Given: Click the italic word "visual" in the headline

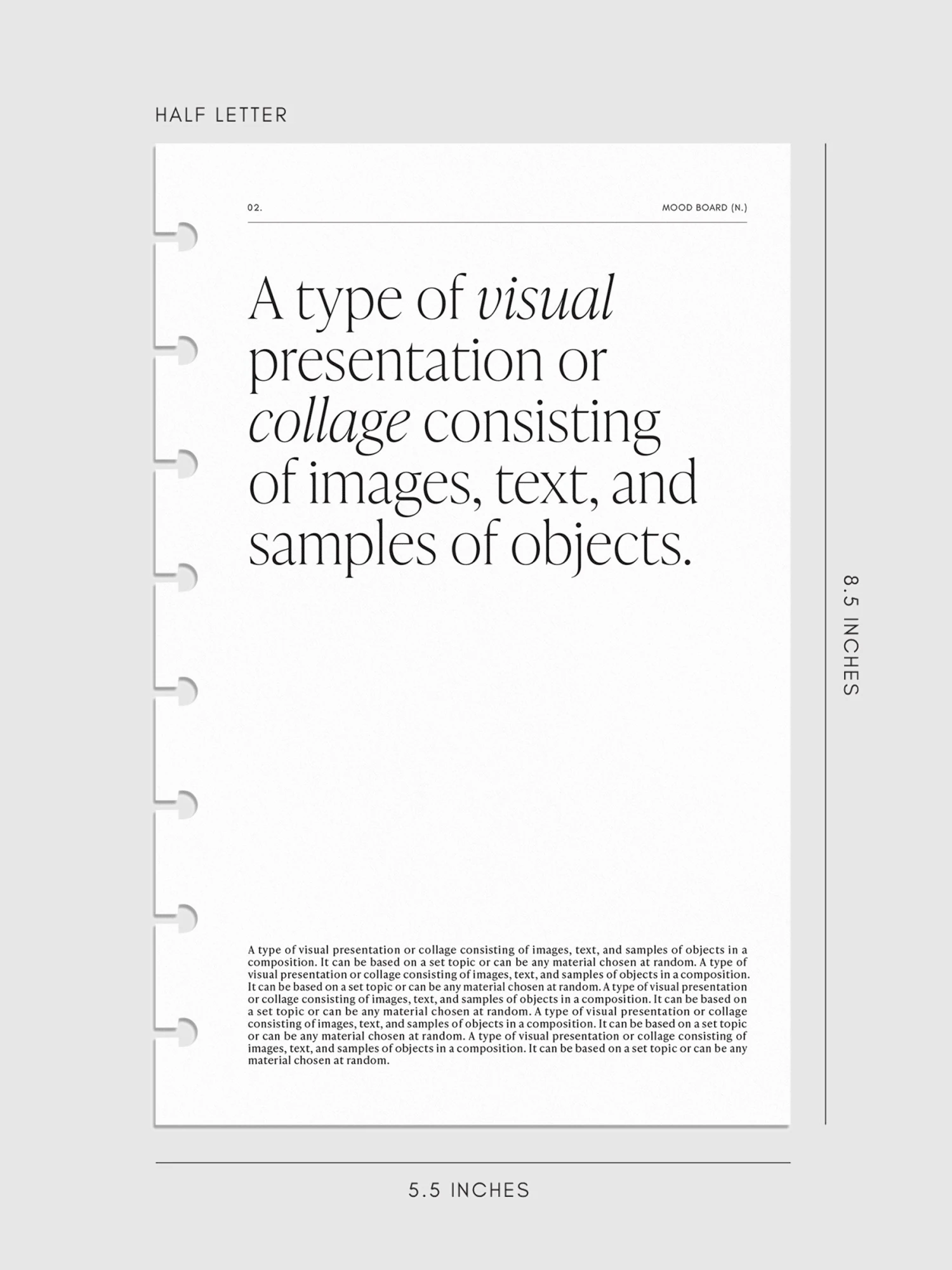Looking at the screenshot, I should (x=545, y=300).
